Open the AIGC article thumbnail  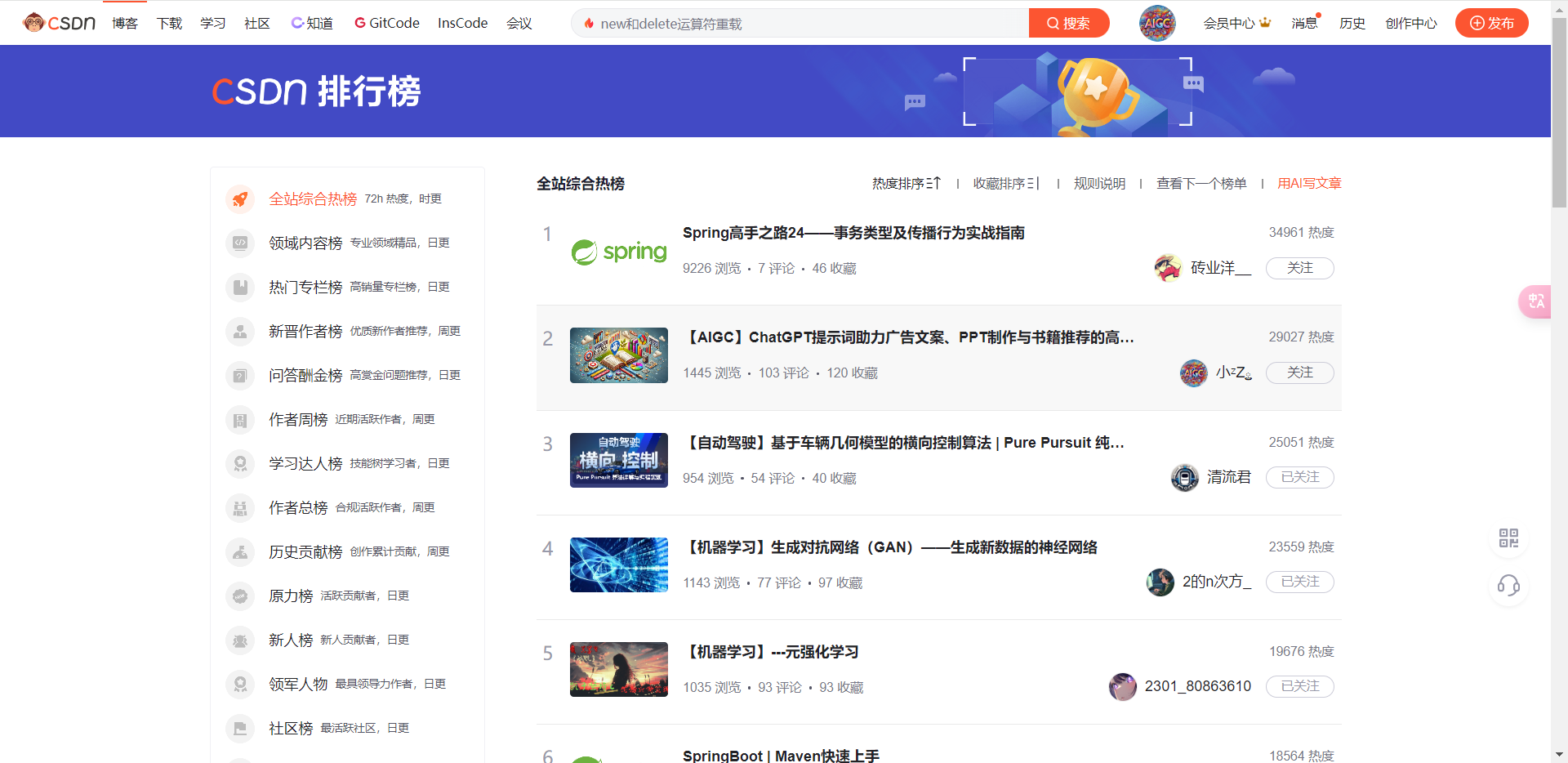(x=619, y=355)
